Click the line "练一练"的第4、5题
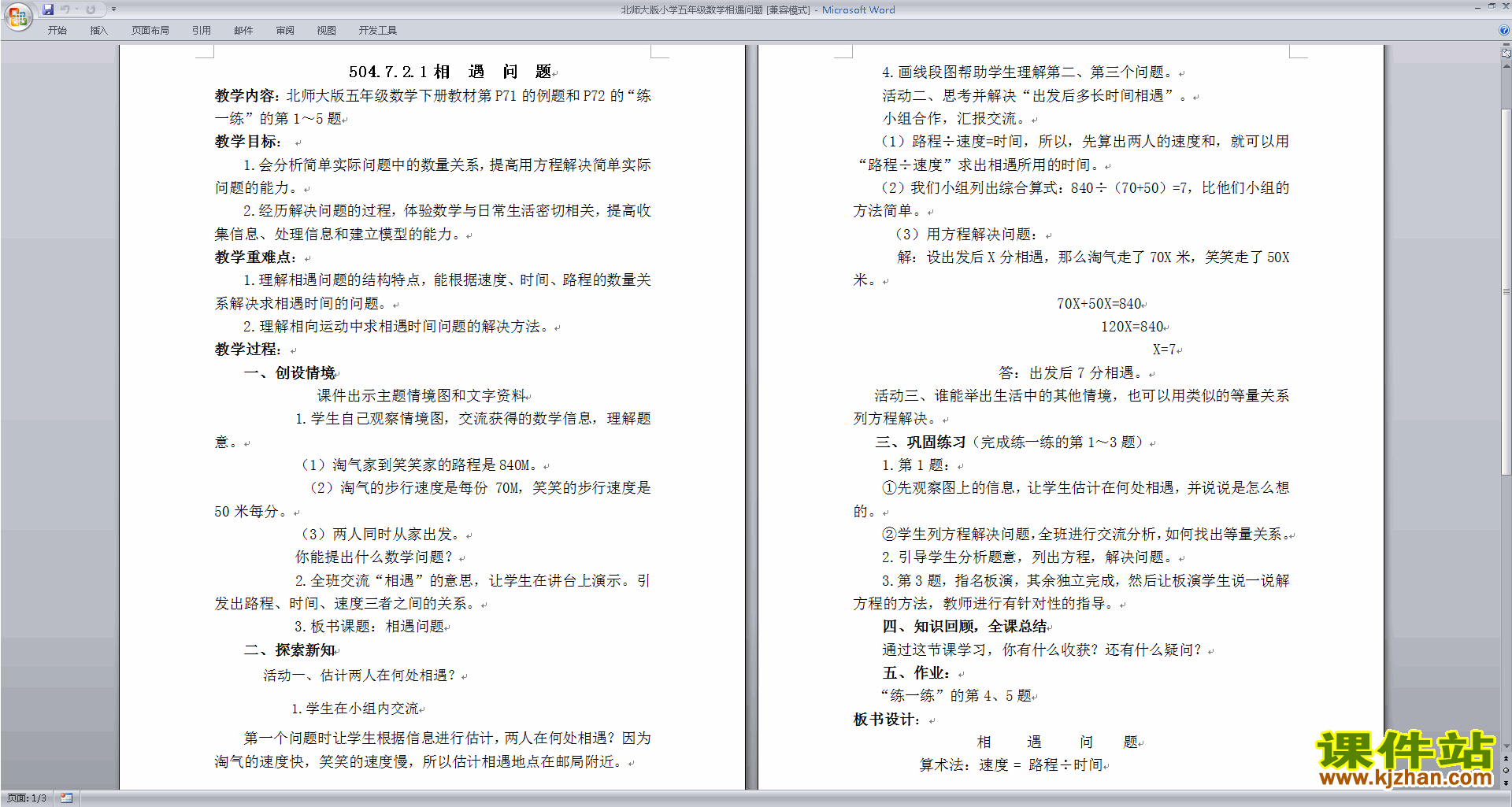The image size is (1512, 807). pos(956,696)
